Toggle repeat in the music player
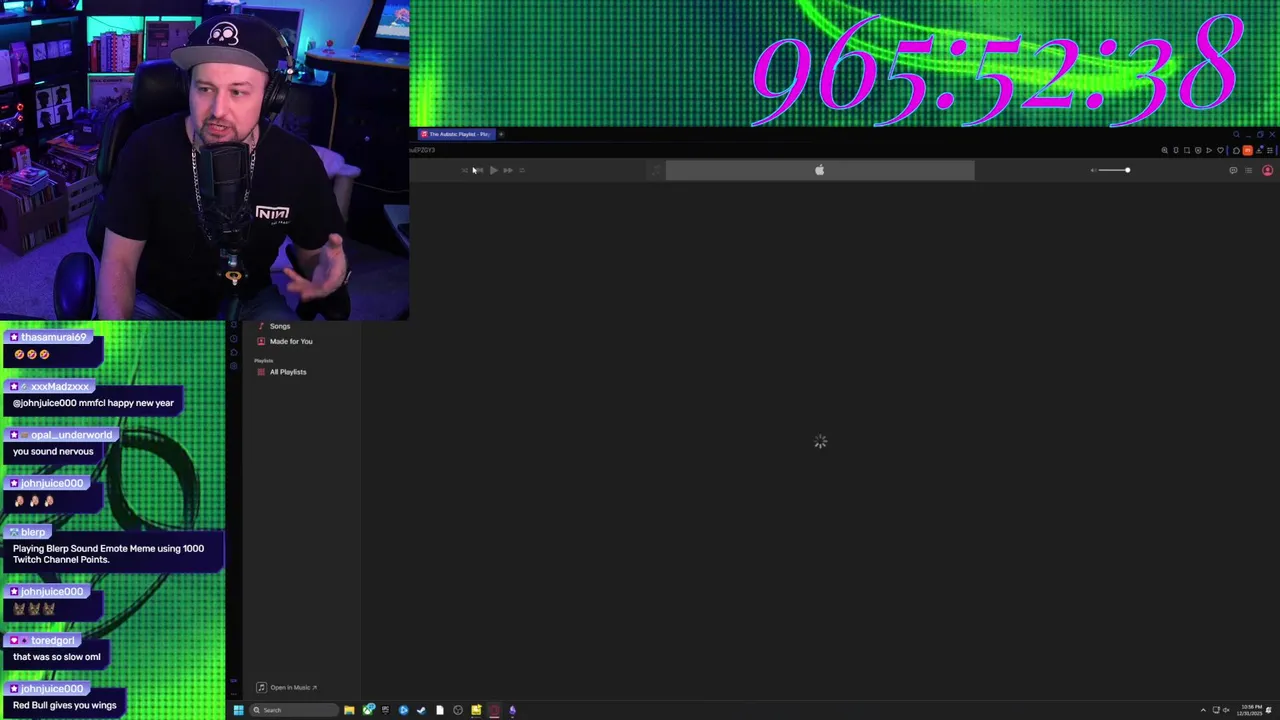The image size is (1280, 720). [522, 170]
